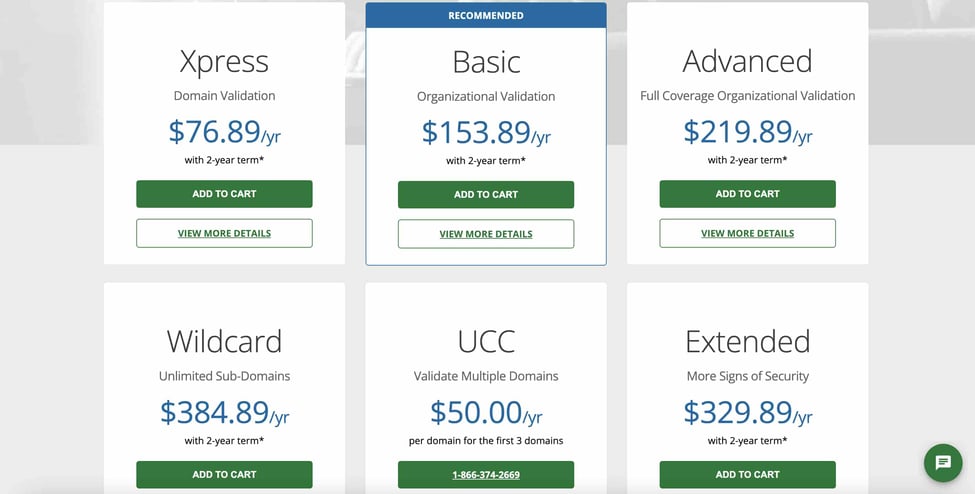
Task: Click the $50.00/yr UCC price
Action: click(486, 412)
